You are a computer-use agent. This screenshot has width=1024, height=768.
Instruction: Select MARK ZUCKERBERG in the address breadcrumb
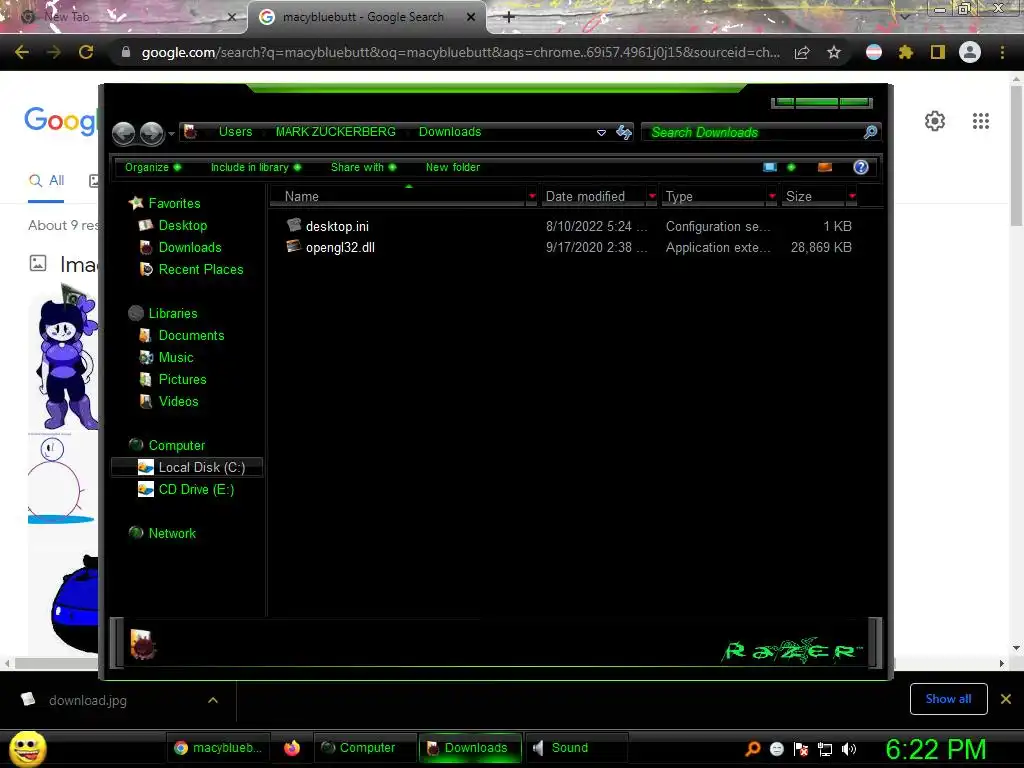[x=336, y=132]
